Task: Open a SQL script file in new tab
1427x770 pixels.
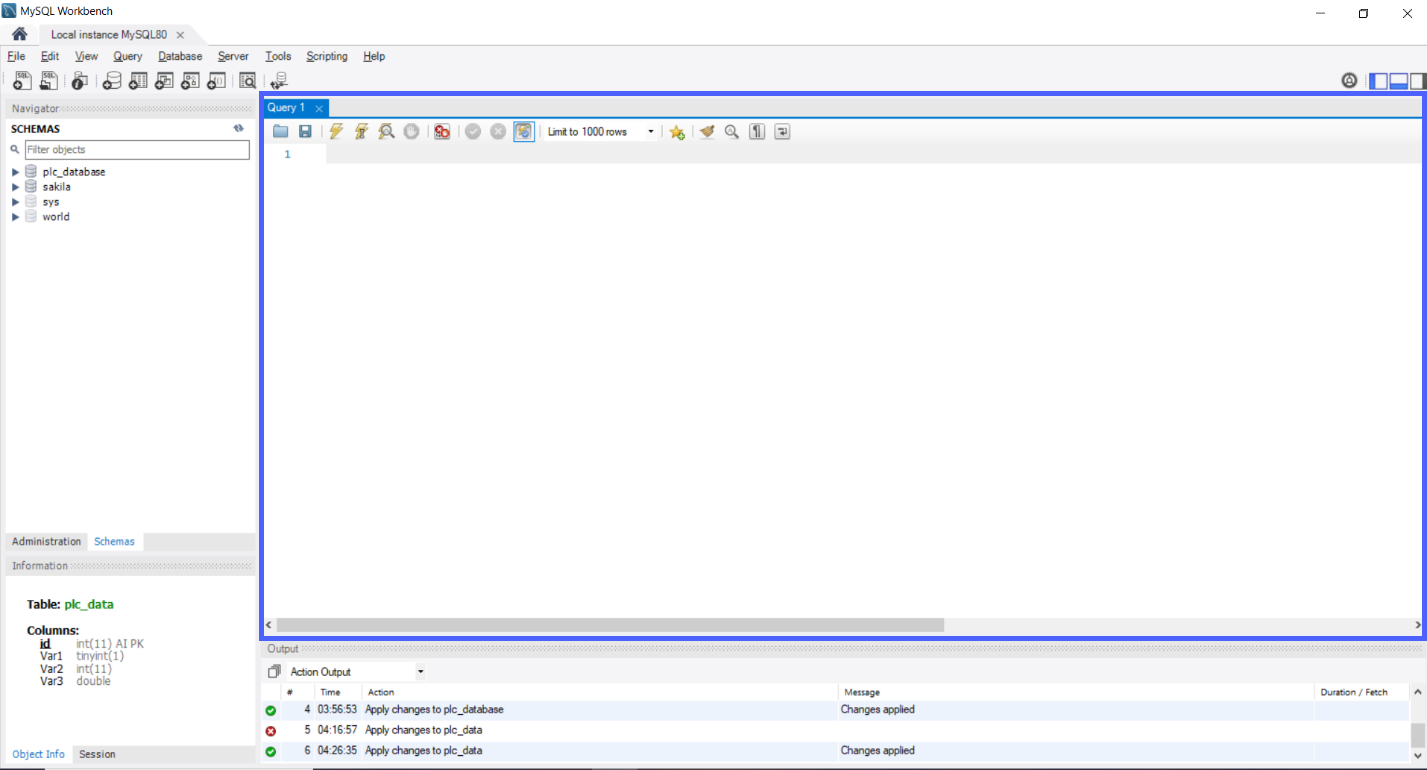Action: [47, 80]
